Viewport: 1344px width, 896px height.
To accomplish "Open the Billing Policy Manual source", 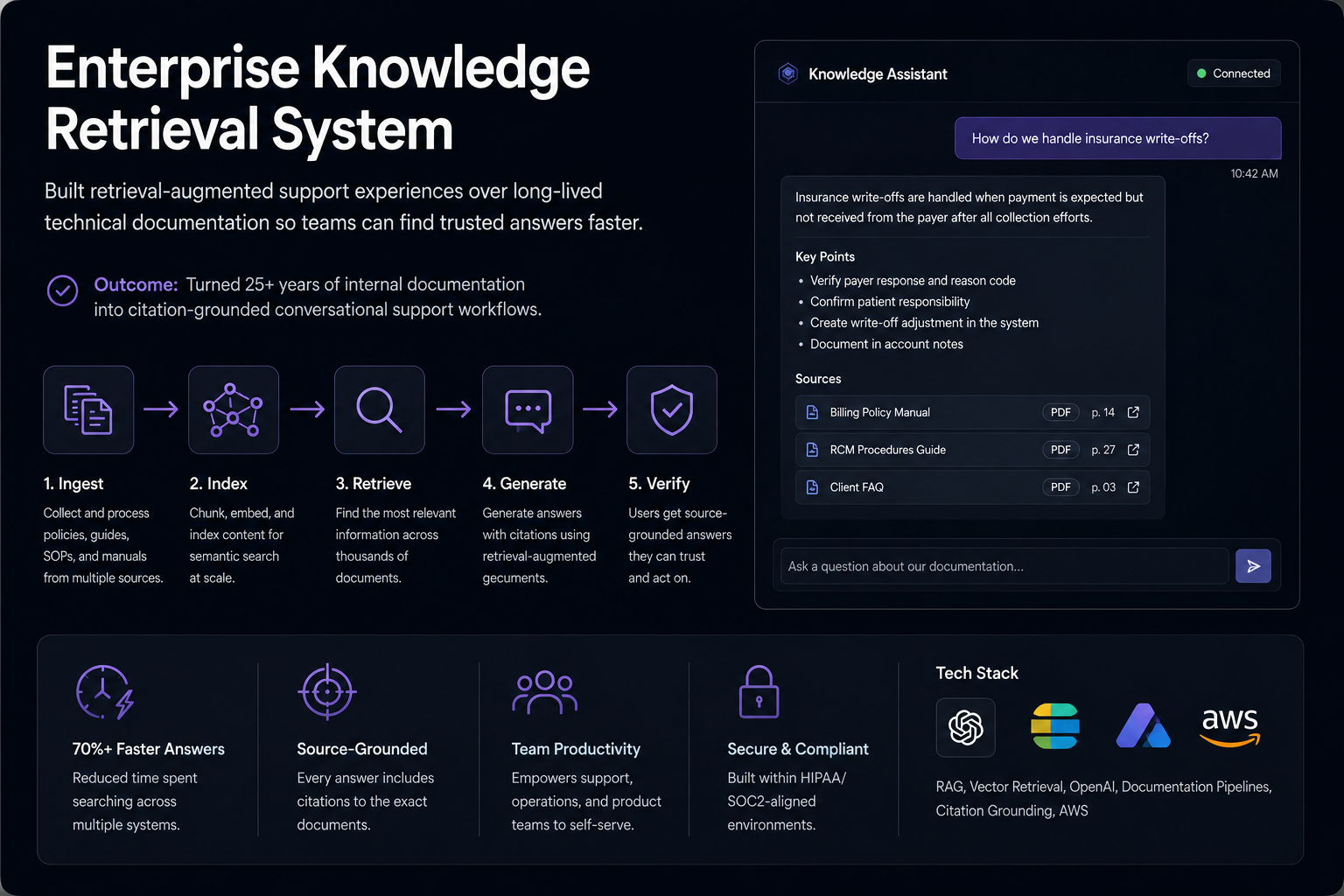I will point(972,412).
